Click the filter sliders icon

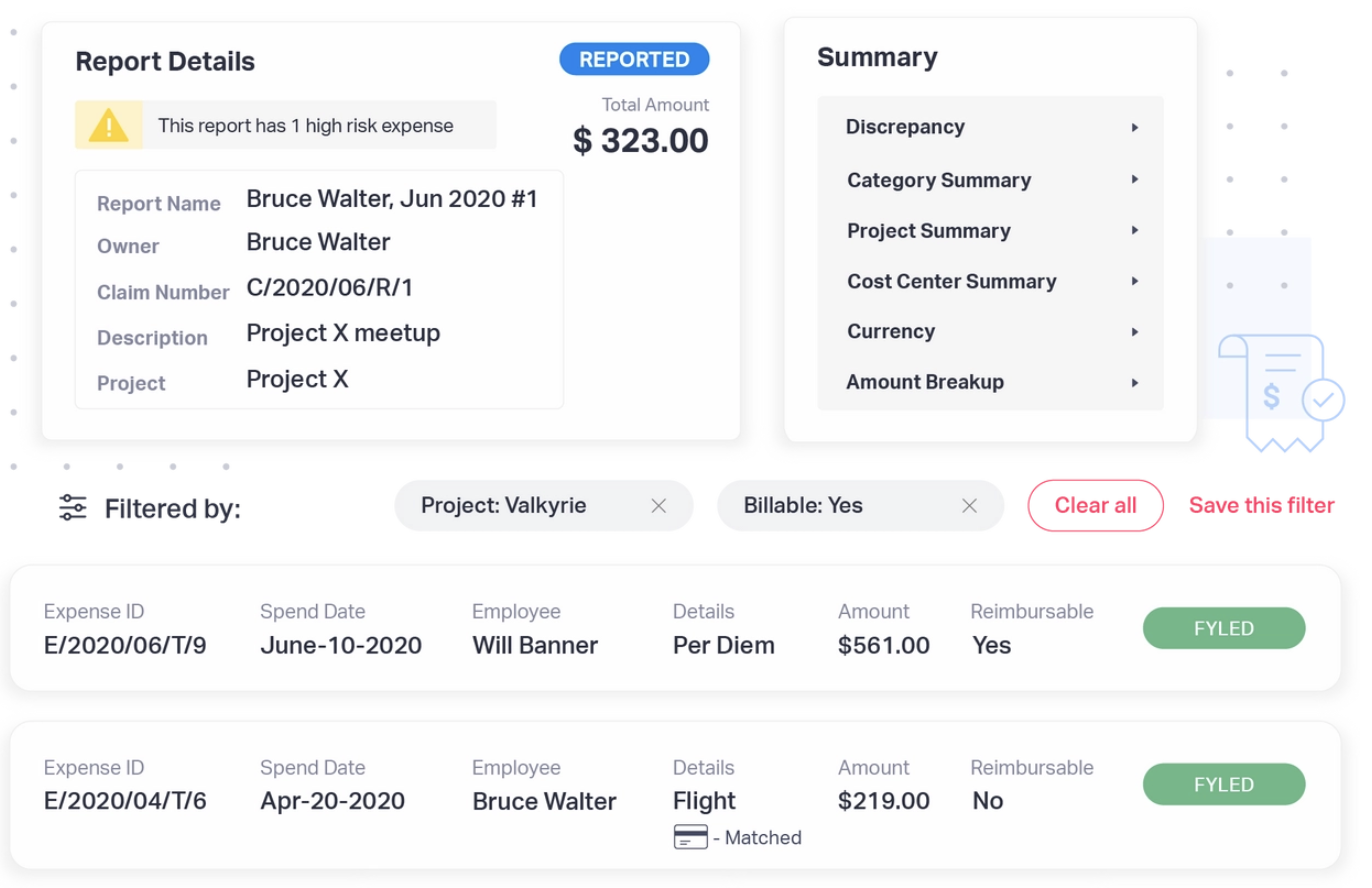pyautogui.click(x=73, y=508)
